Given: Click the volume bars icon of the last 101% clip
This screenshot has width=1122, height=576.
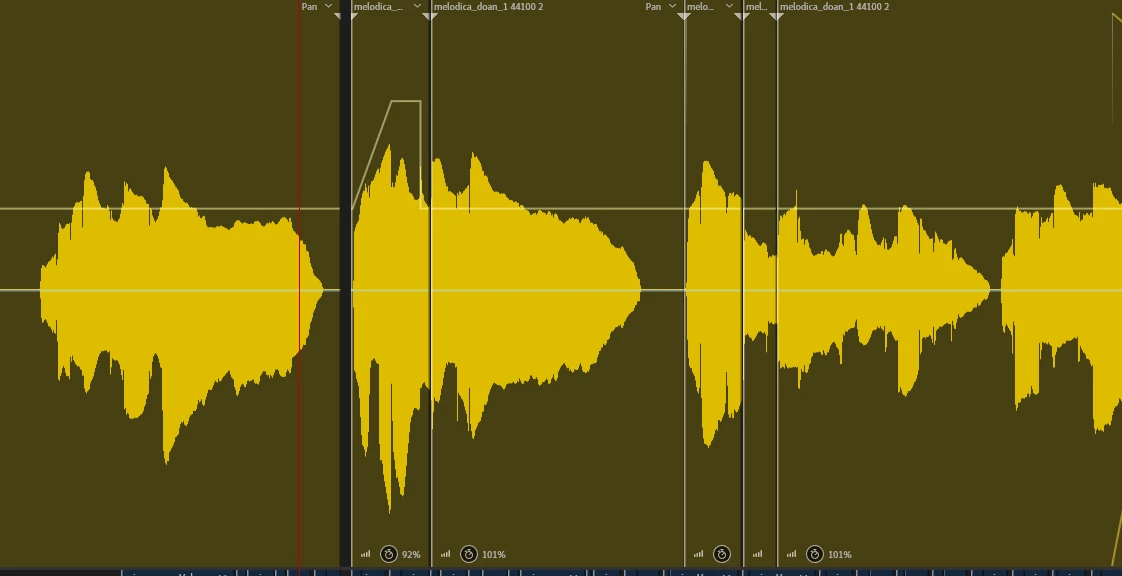Looking at the screenshot, I should pyautogui.click(x=791, y=554).
